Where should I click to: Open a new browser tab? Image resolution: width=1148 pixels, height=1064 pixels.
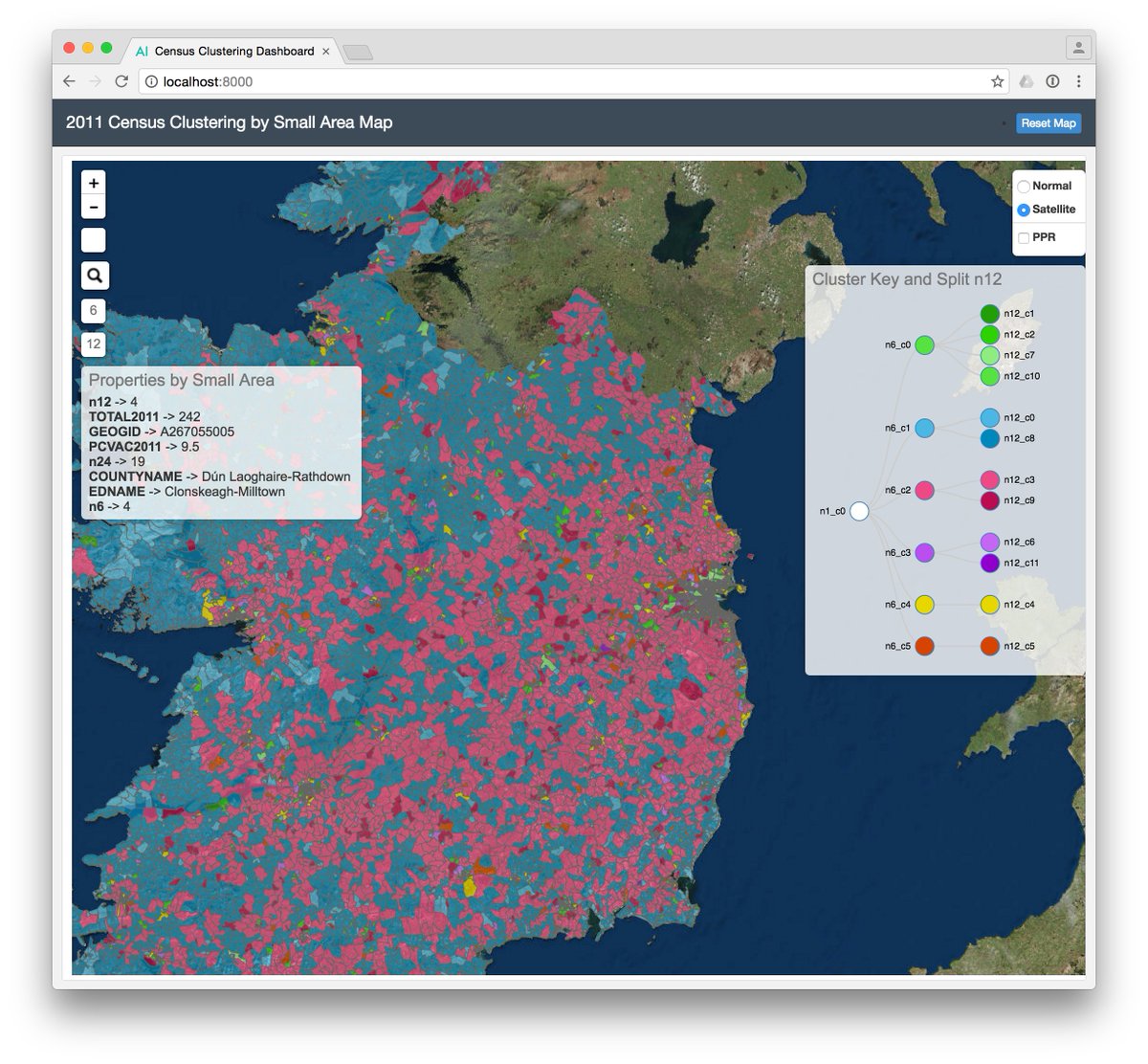coord(357,52)
